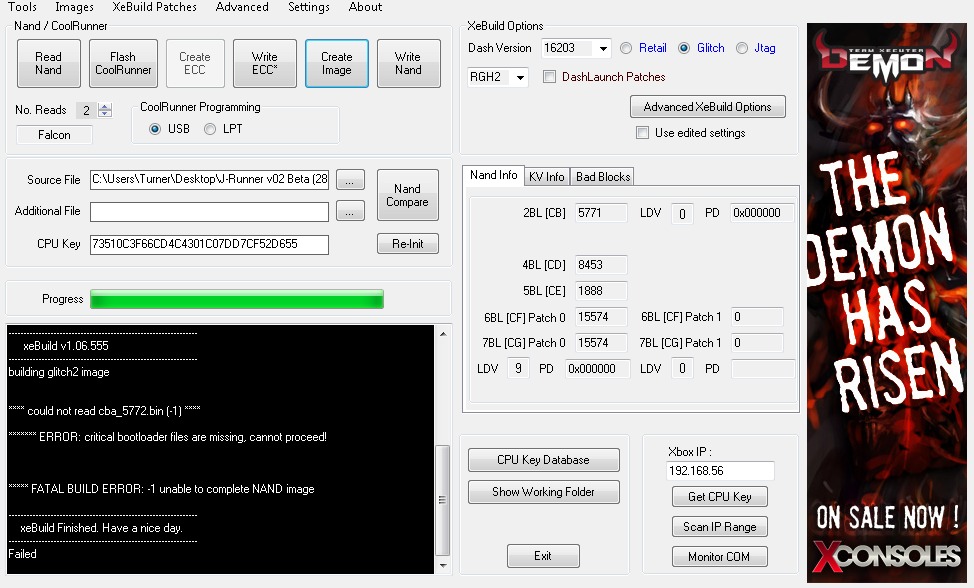
Task: Click the log console scrollbar thumb
Action: coord(443,500)
